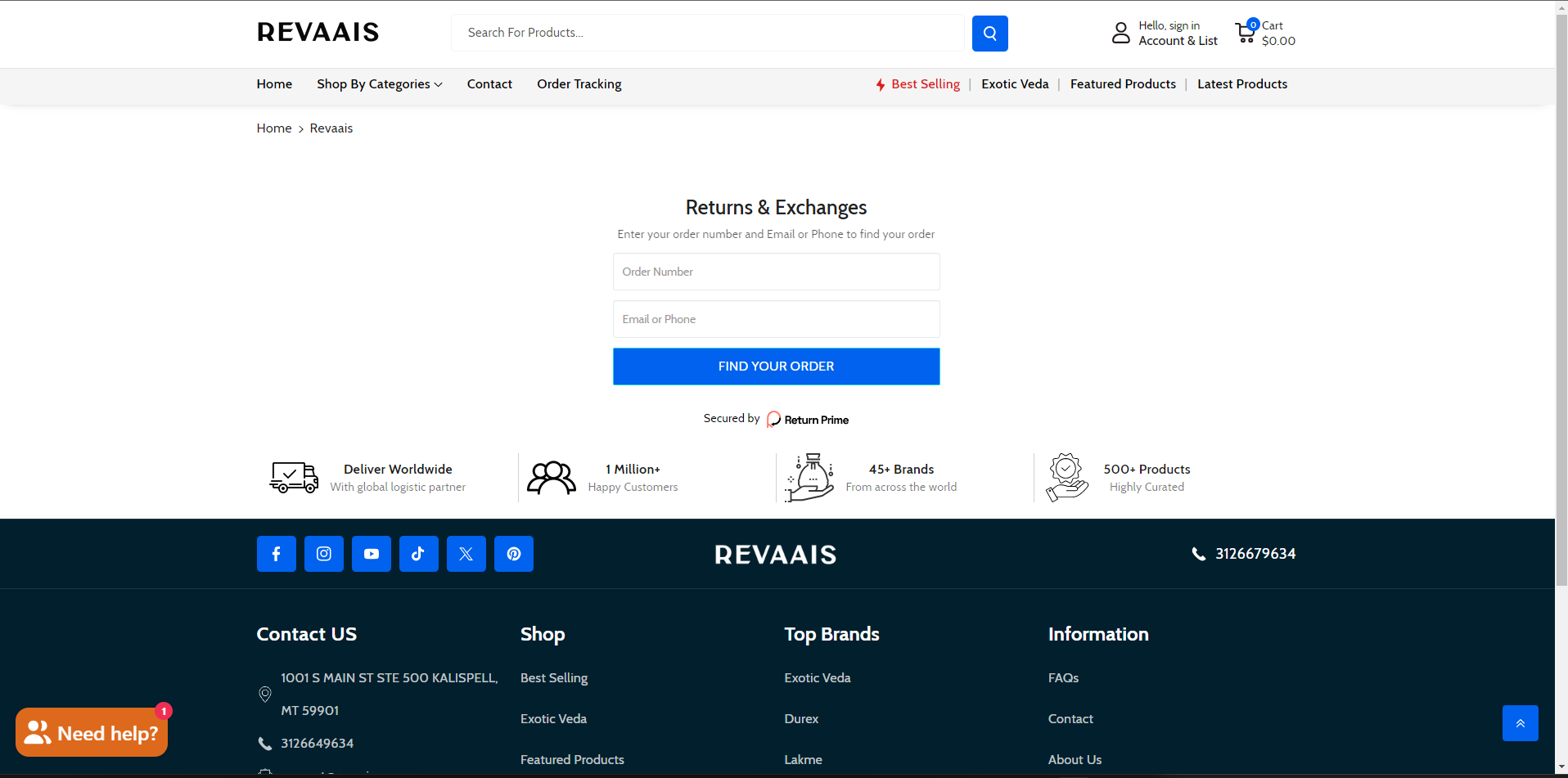Go to Home in the navigation bar
This screenshot has height=778, width=1568.
pos(274,84)
